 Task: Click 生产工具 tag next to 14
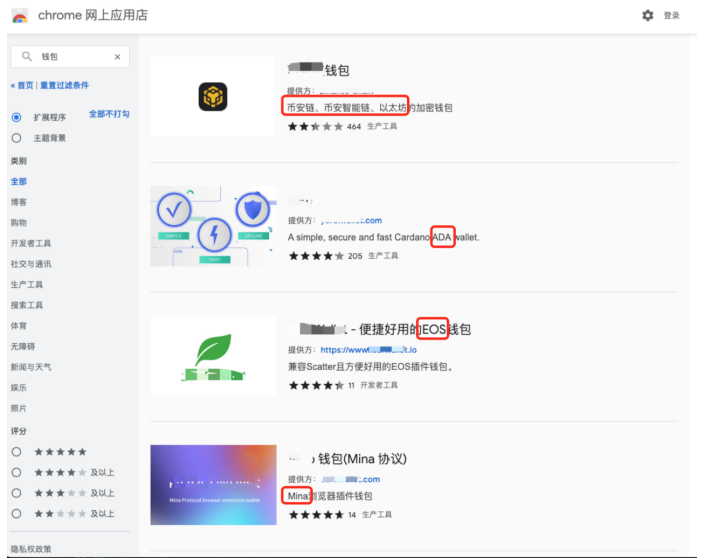tap(377, 514)
